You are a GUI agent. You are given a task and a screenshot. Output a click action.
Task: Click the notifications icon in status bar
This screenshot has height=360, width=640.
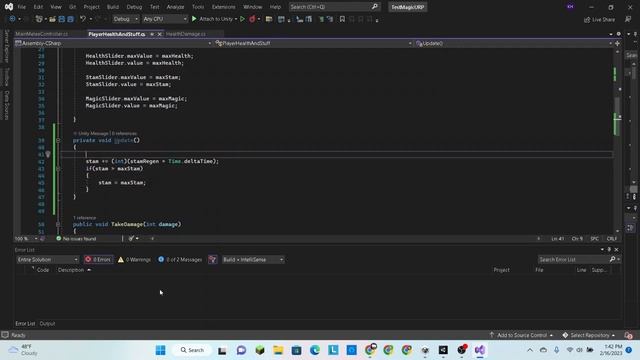tap(628, 335)
